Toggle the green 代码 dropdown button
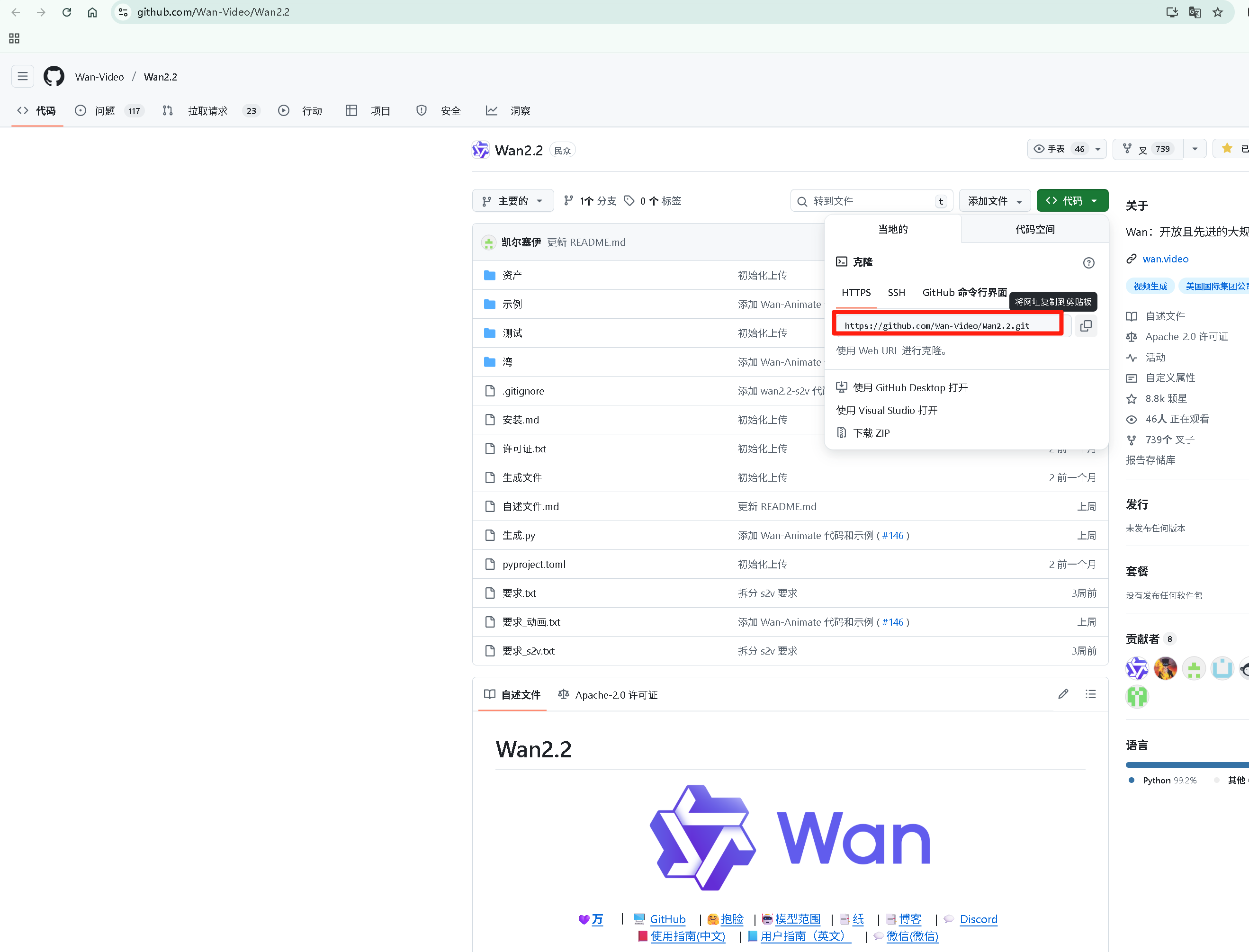Image resolution: width=1249 pixels, height=952 pixels. (1072, 201)
